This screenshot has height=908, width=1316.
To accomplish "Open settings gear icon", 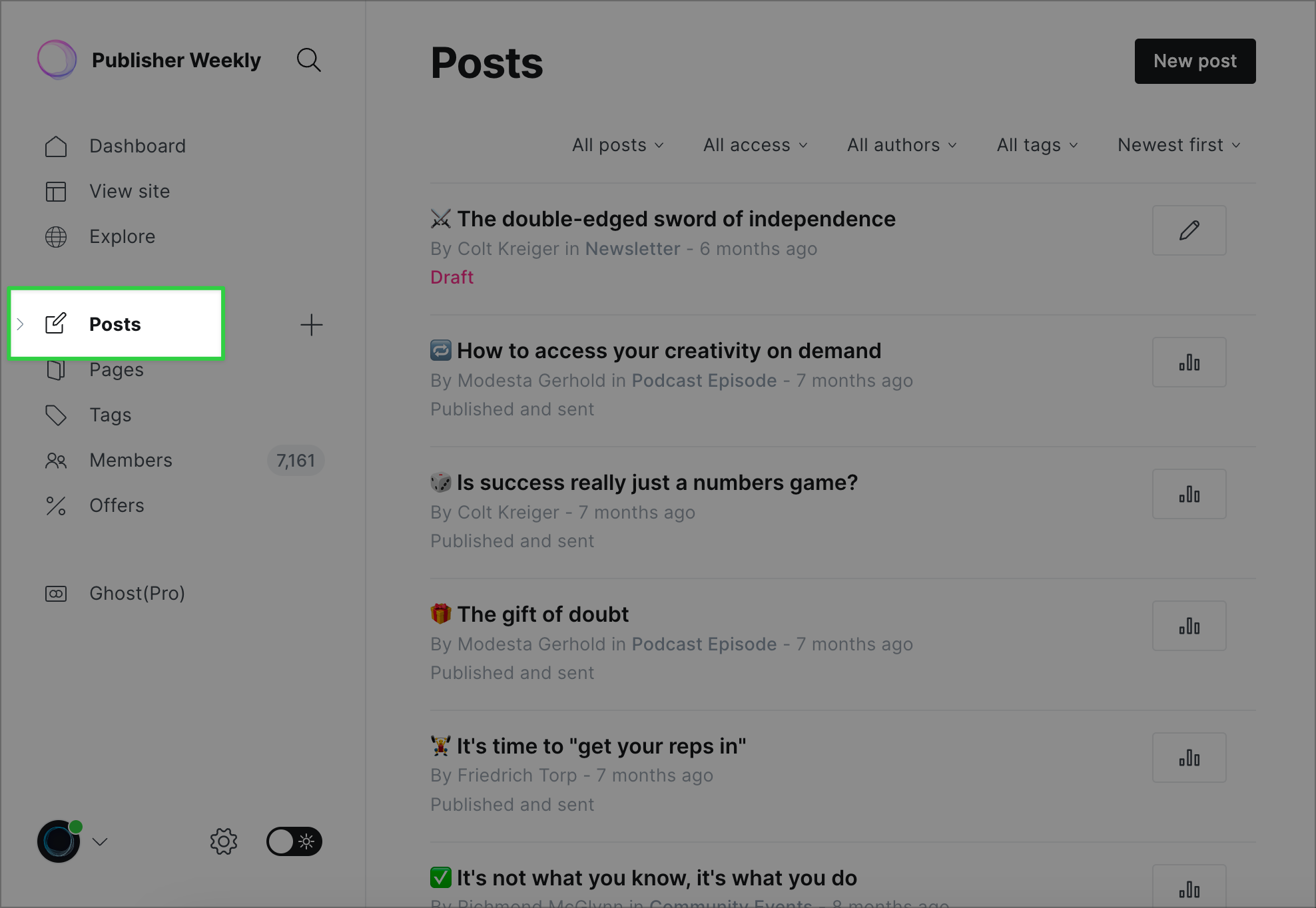I will 224,841.
